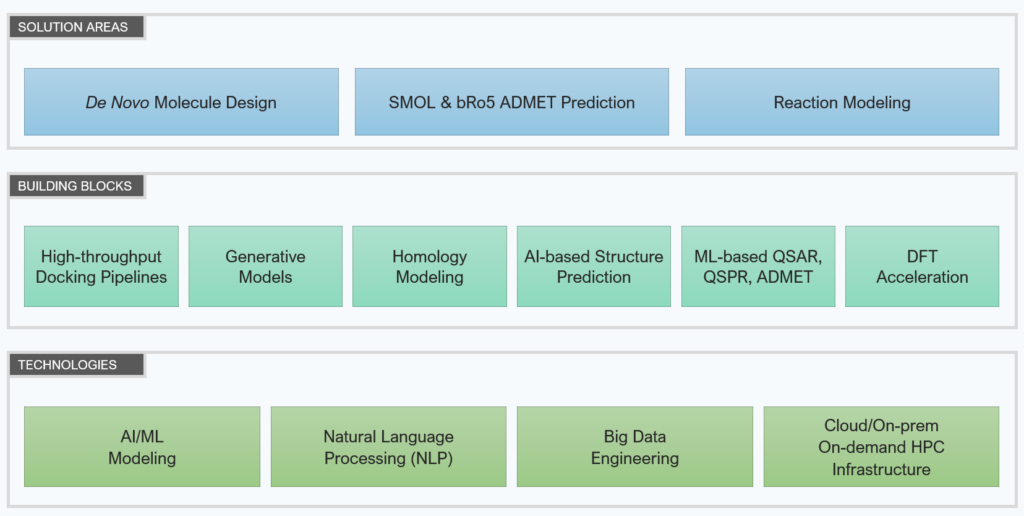Click the Big Data Engineering box

pyautogui.click(x=634, y=447)
